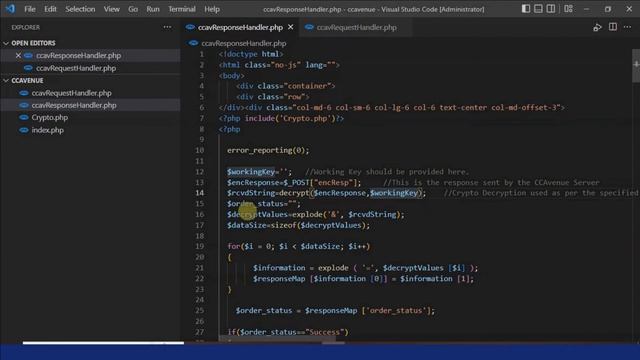
Task: Click the EXPLORER panel title
Action: [x=25, y=27]
